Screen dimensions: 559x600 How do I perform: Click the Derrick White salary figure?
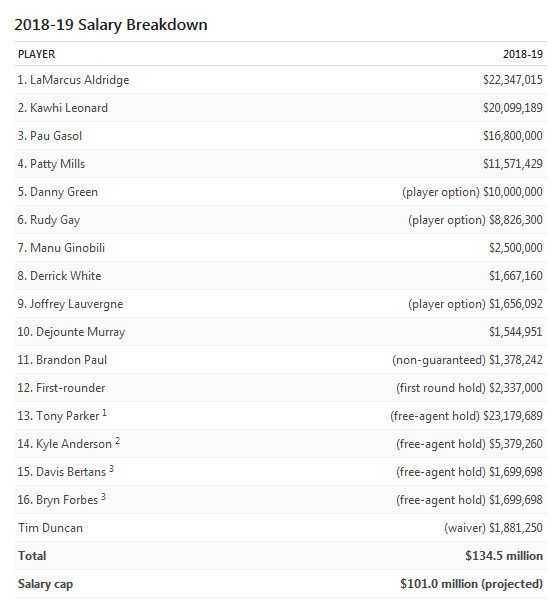tap(516, 276)
